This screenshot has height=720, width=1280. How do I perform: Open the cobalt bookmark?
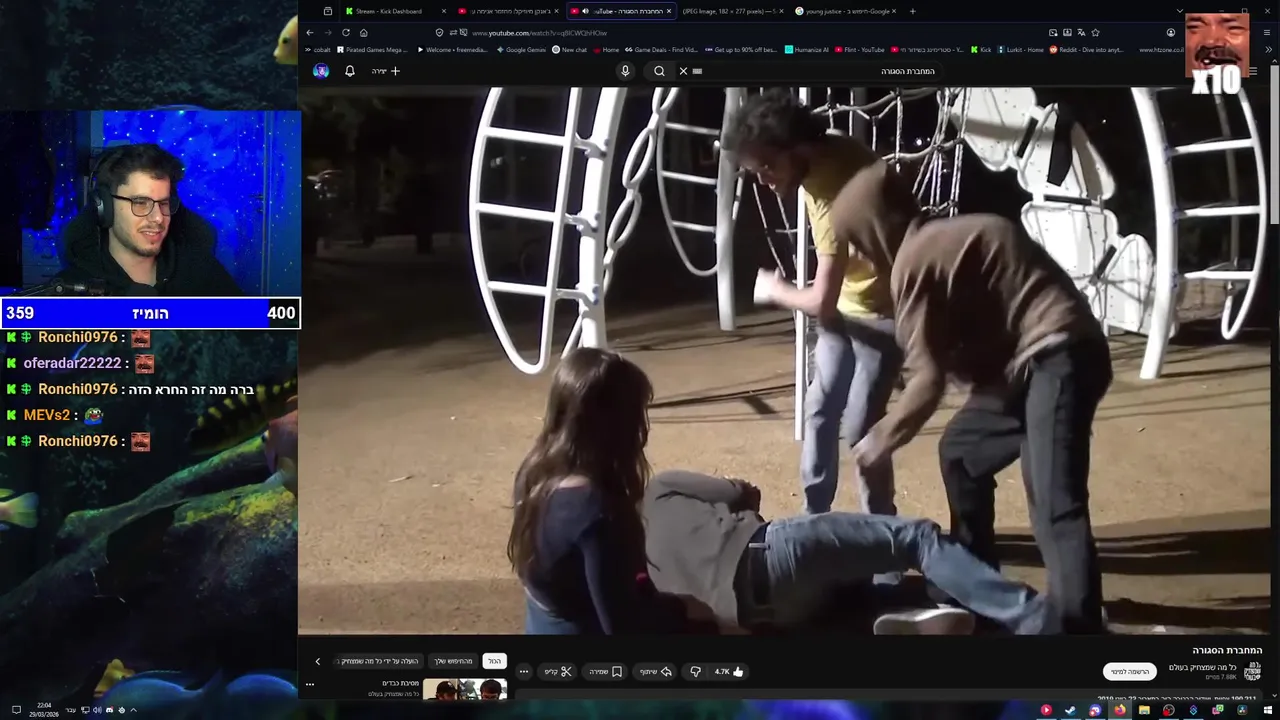point(318,49)
